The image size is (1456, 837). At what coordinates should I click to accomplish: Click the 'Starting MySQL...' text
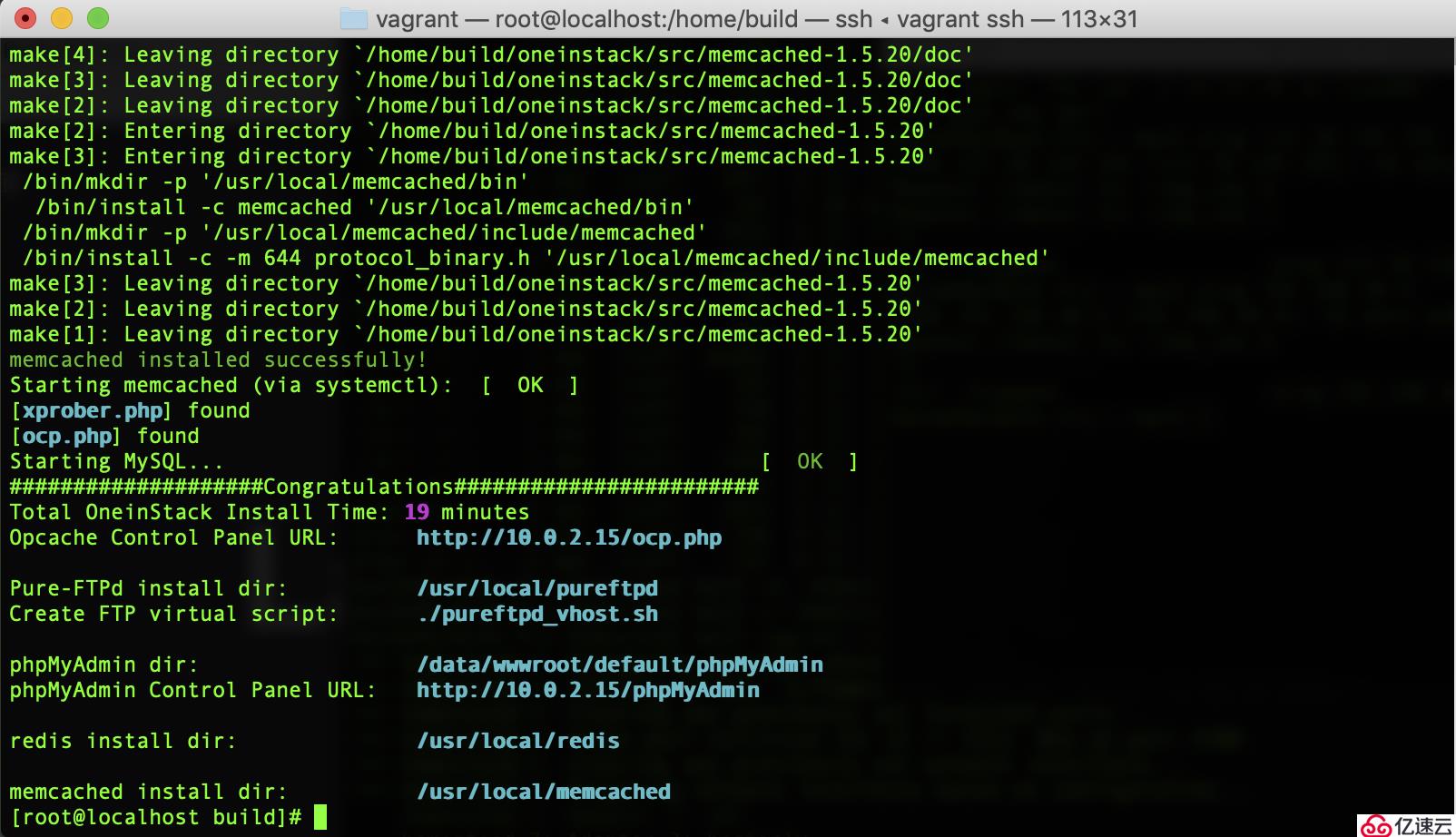pos(116,461)
